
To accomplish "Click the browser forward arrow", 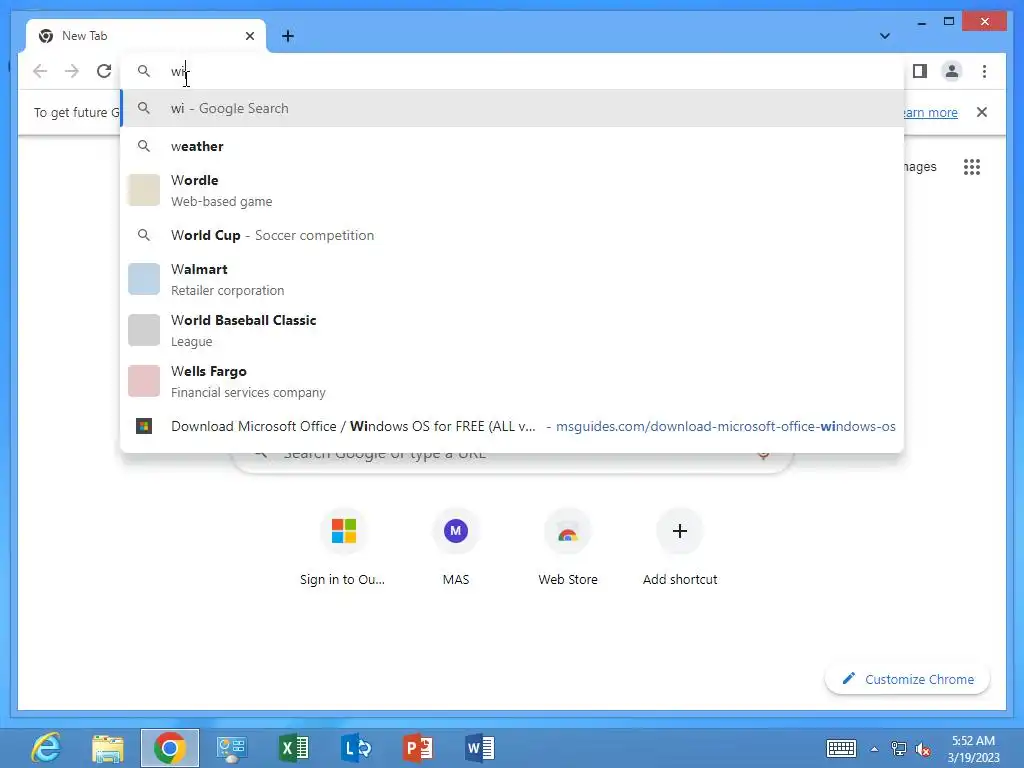I will click(72, 71).
